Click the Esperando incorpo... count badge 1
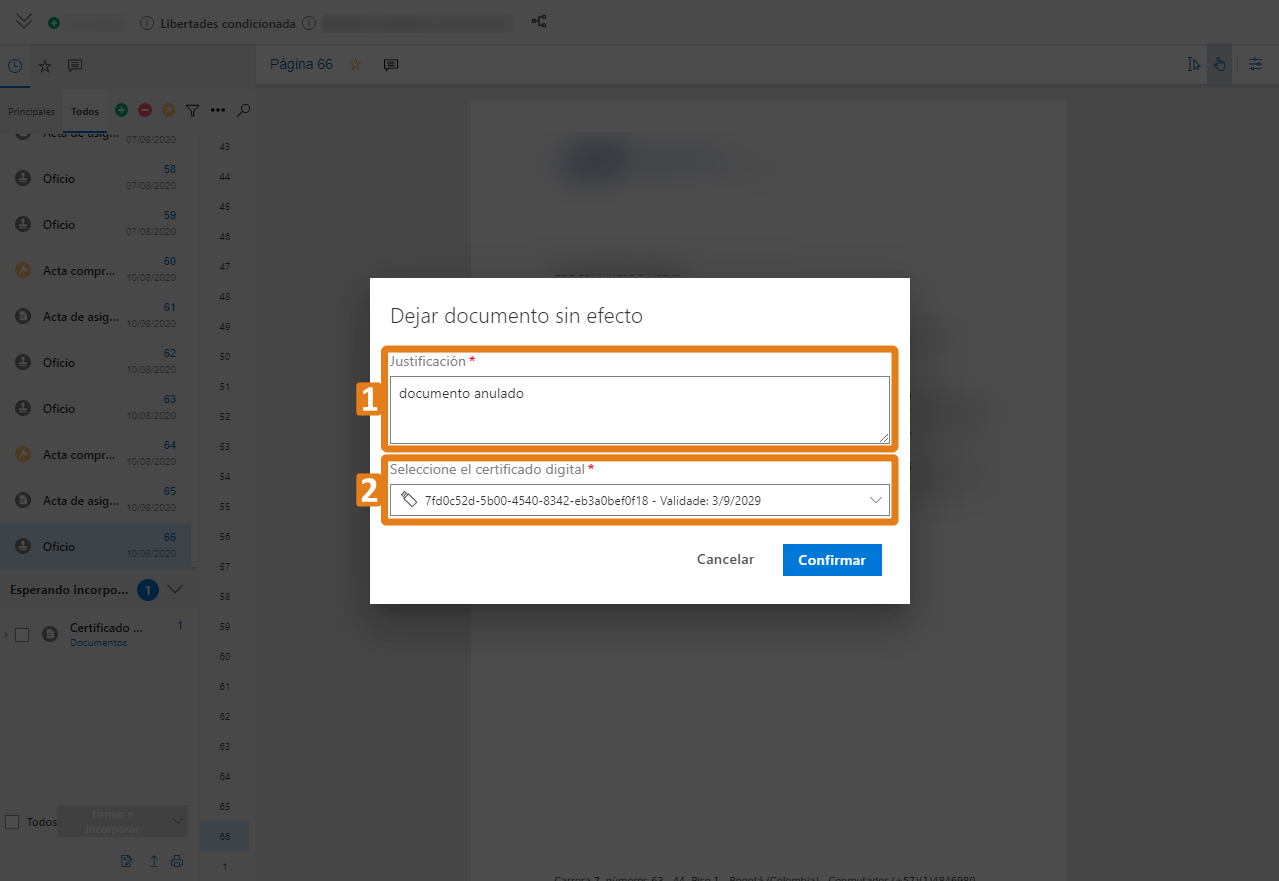 148,590
